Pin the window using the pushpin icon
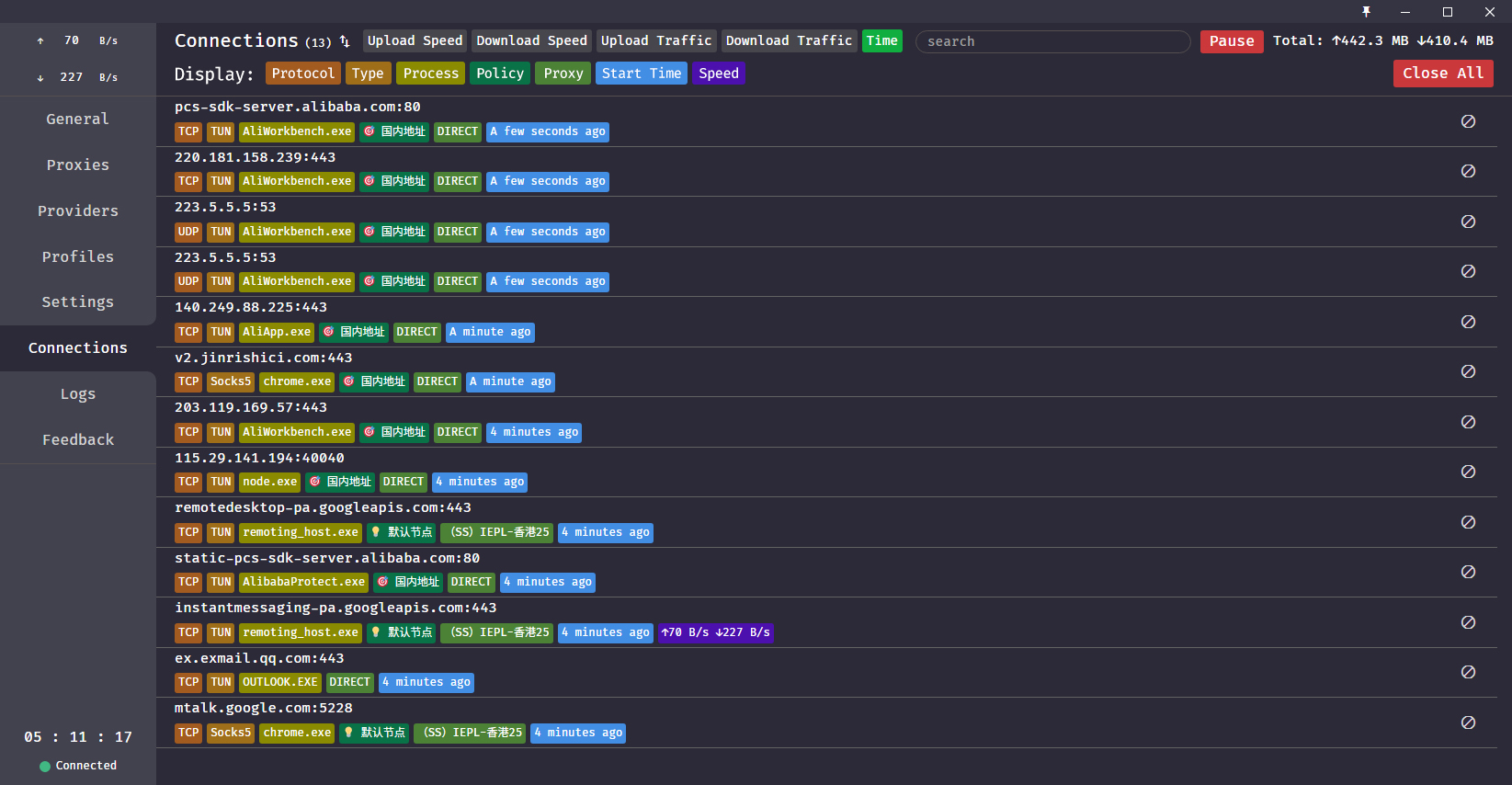 1366,12
